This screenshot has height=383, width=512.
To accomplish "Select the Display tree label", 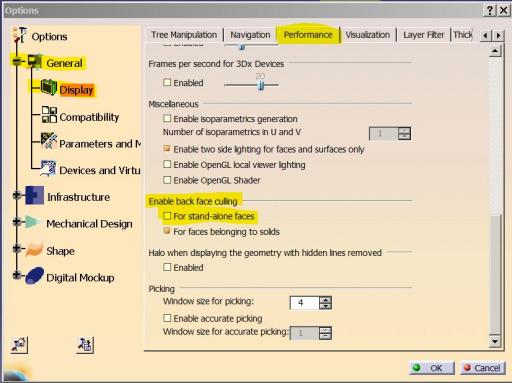I will click(76, 90).
